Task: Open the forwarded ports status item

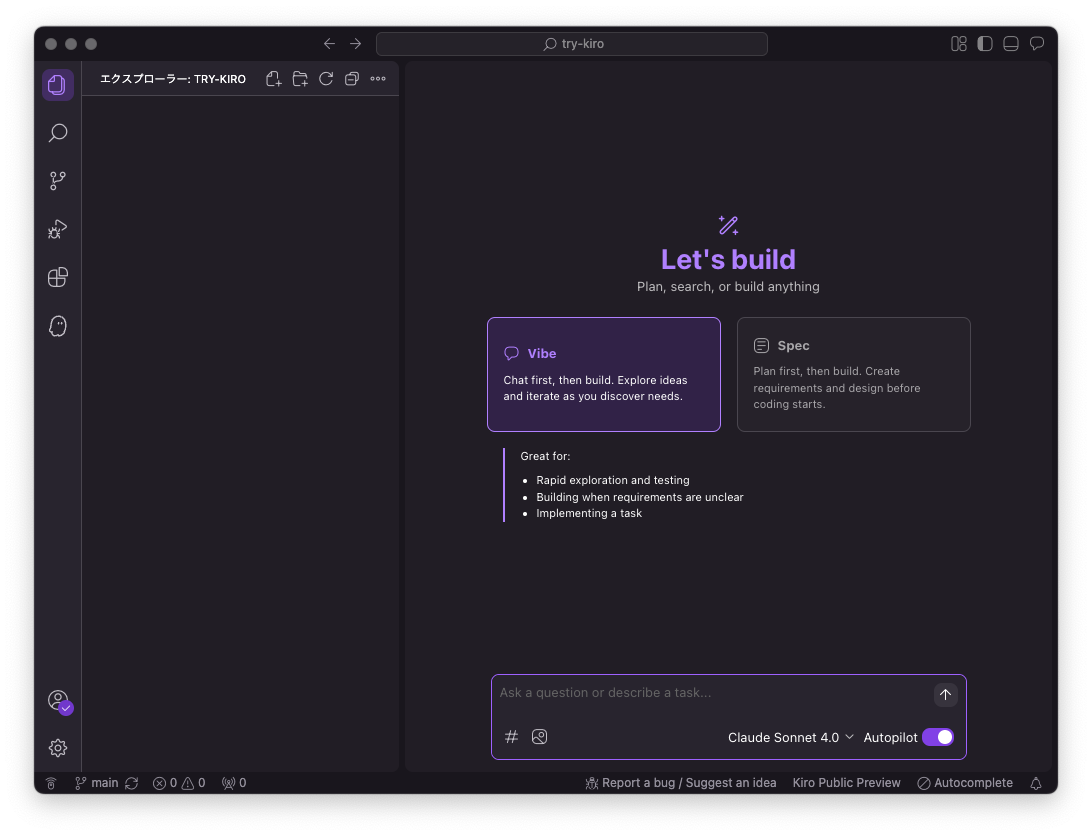Action: [234, 783]
